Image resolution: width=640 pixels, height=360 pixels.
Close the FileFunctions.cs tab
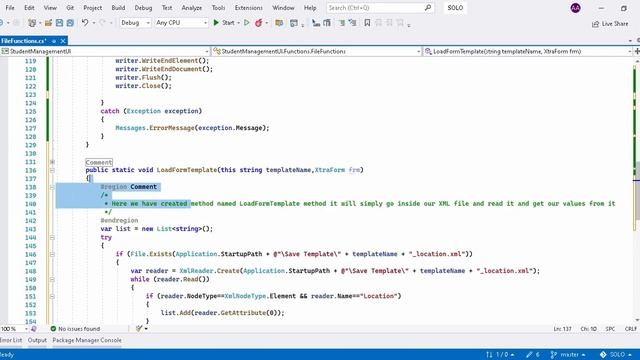(x=63, y=41)
